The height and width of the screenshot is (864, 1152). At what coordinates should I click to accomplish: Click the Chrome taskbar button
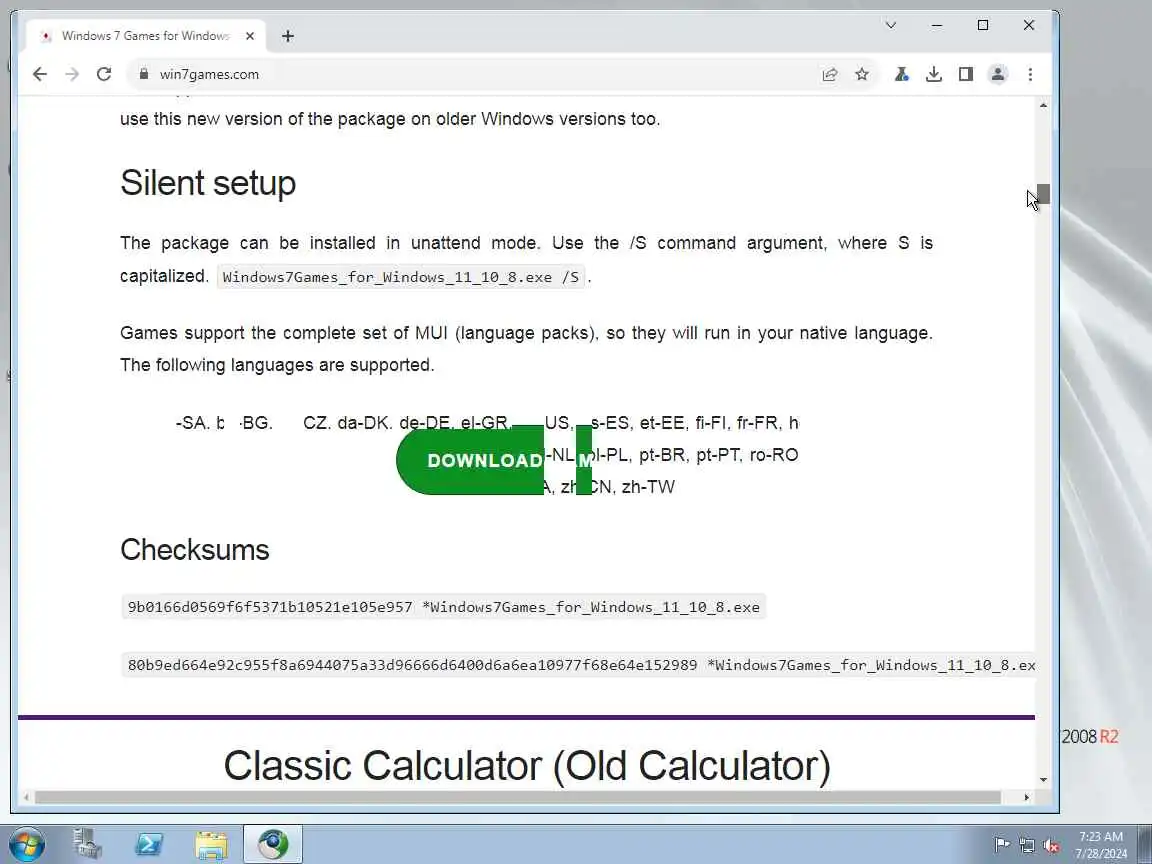273,844
